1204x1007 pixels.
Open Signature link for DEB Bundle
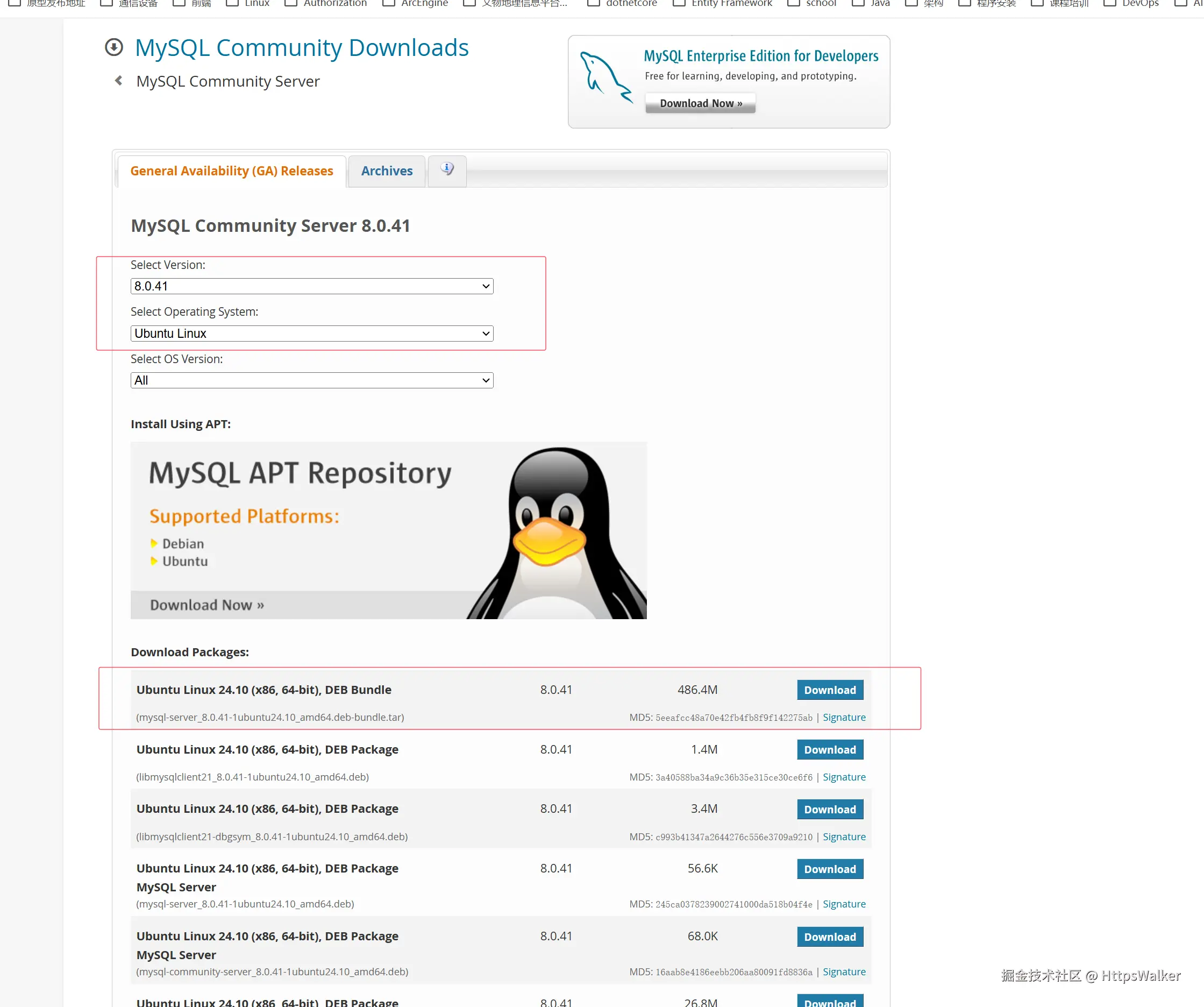coord(843,718)
